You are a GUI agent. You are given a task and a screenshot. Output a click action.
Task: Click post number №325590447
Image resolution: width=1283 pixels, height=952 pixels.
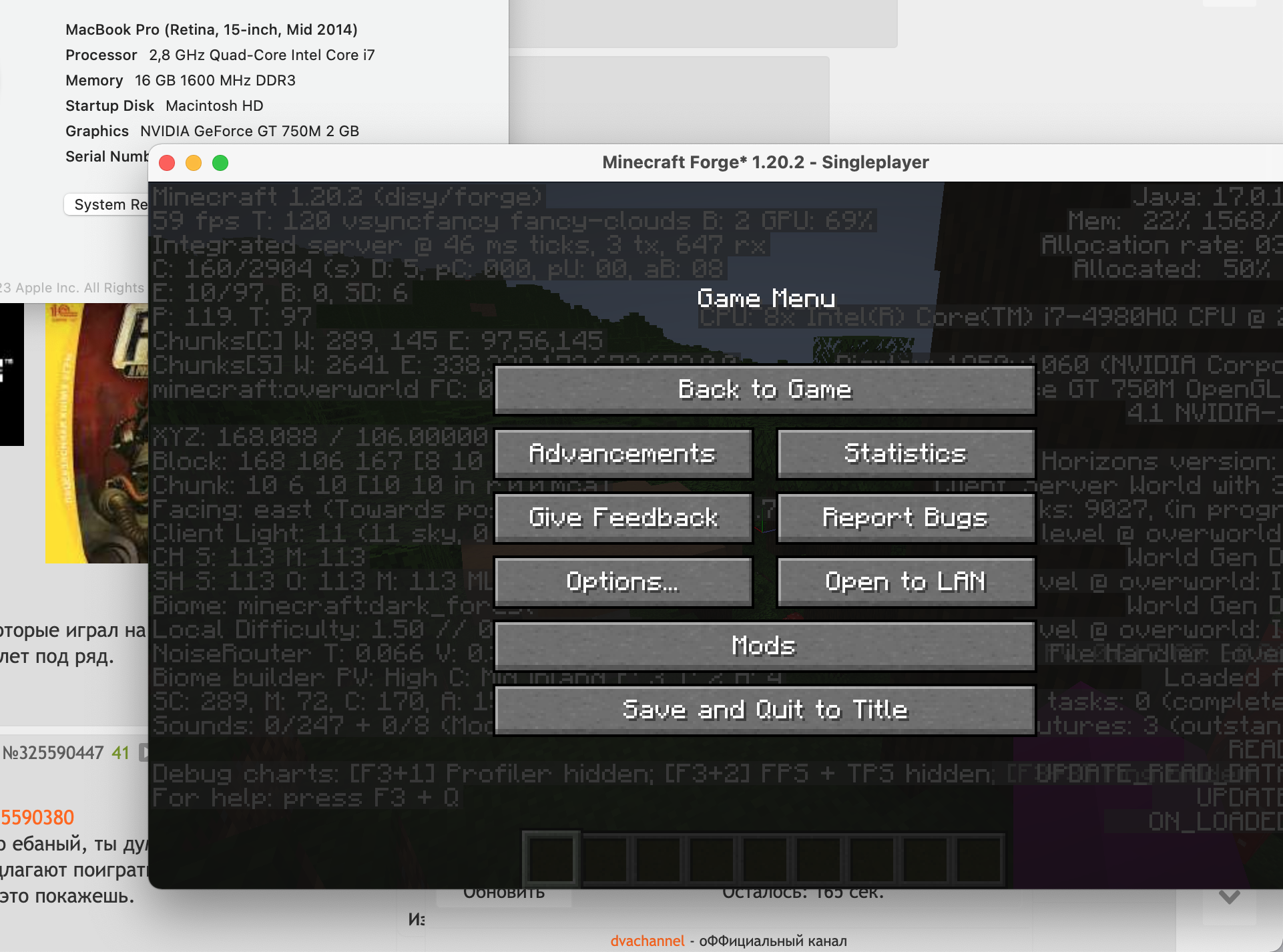(53, 753)
